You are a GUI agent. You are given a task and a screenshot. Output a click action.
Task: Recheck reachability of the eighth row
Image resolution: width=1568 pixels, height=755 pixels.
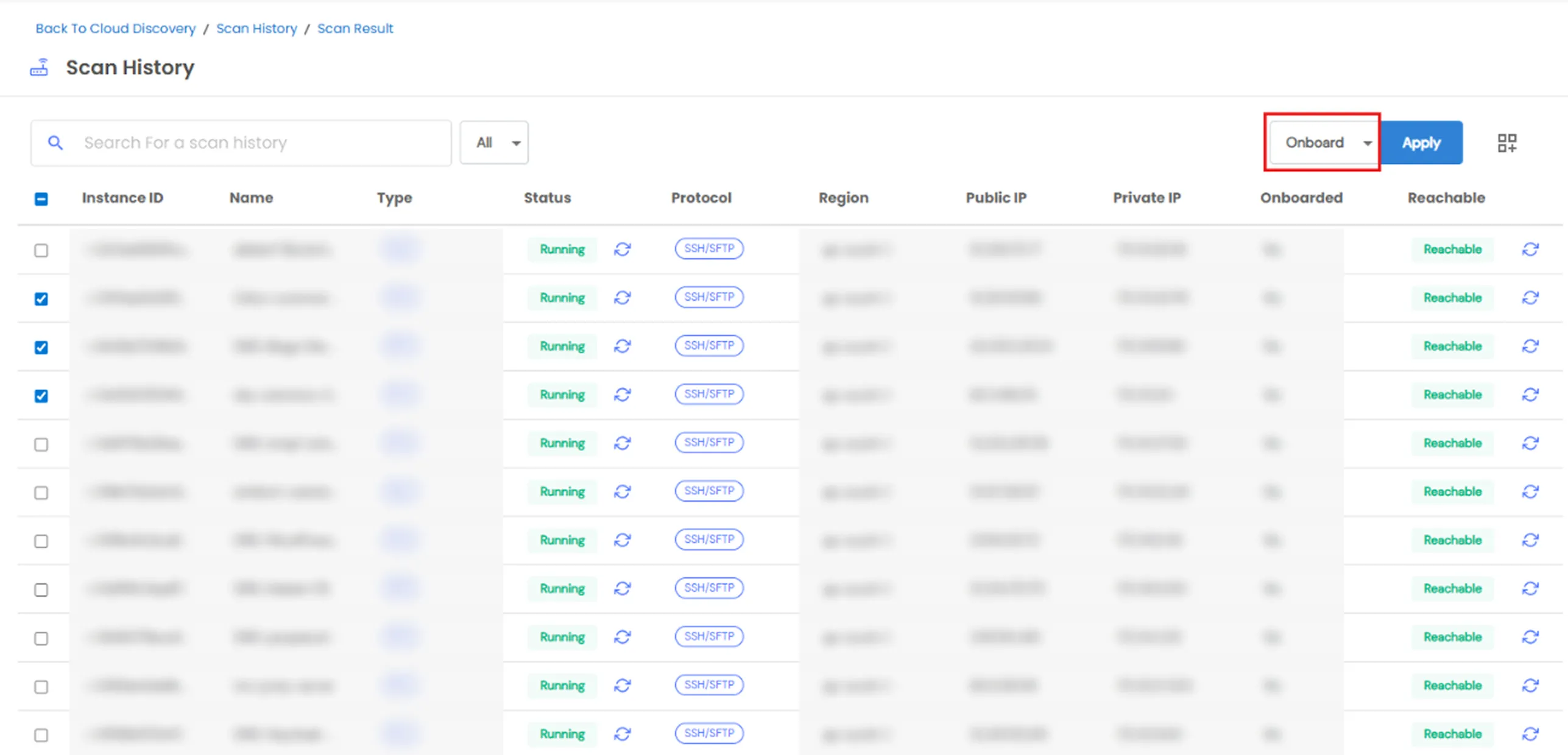point(1530,589)
